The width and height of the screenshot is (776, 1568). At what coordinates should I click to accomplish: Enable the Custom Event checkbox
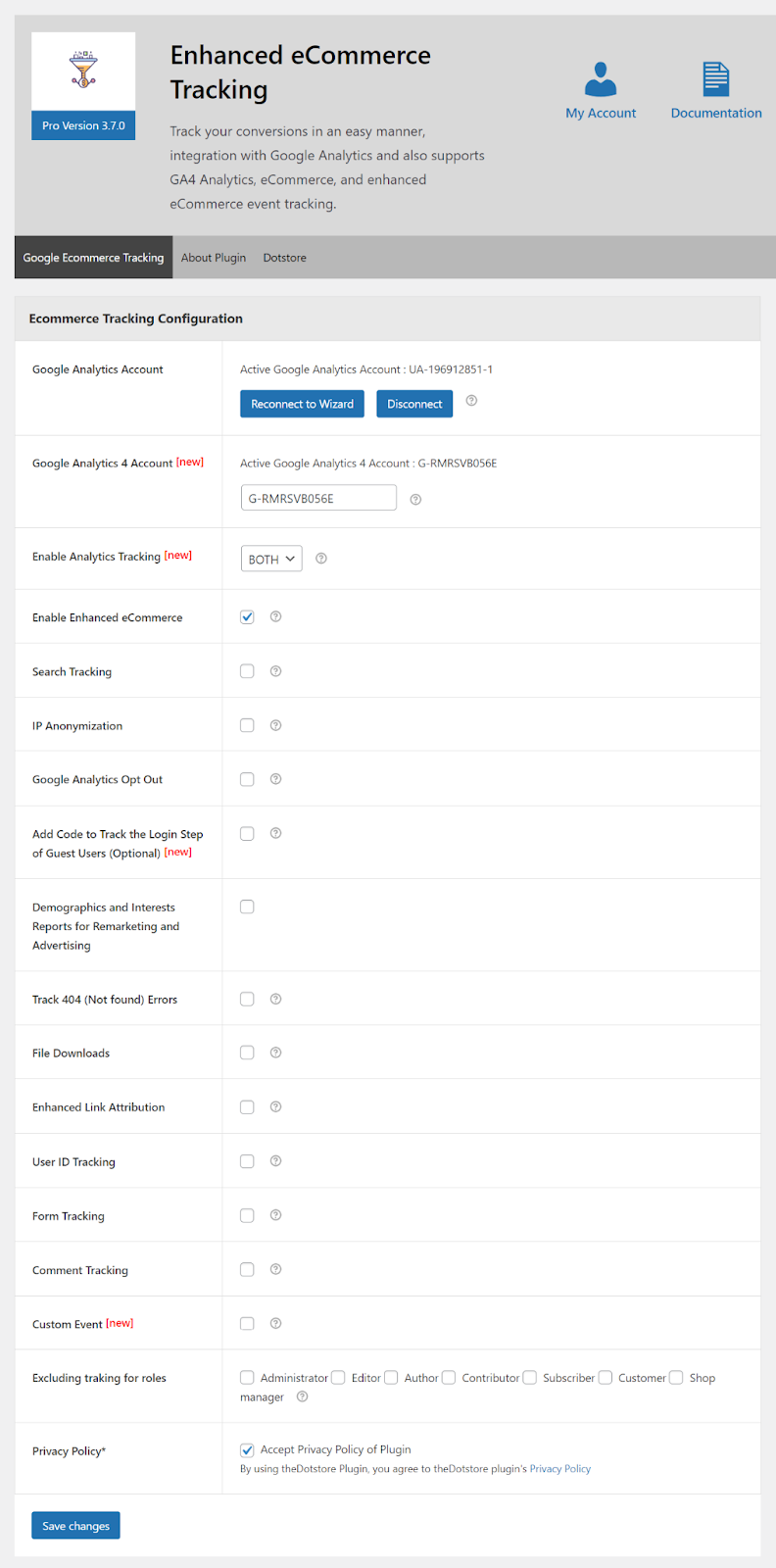[247, 1323]
